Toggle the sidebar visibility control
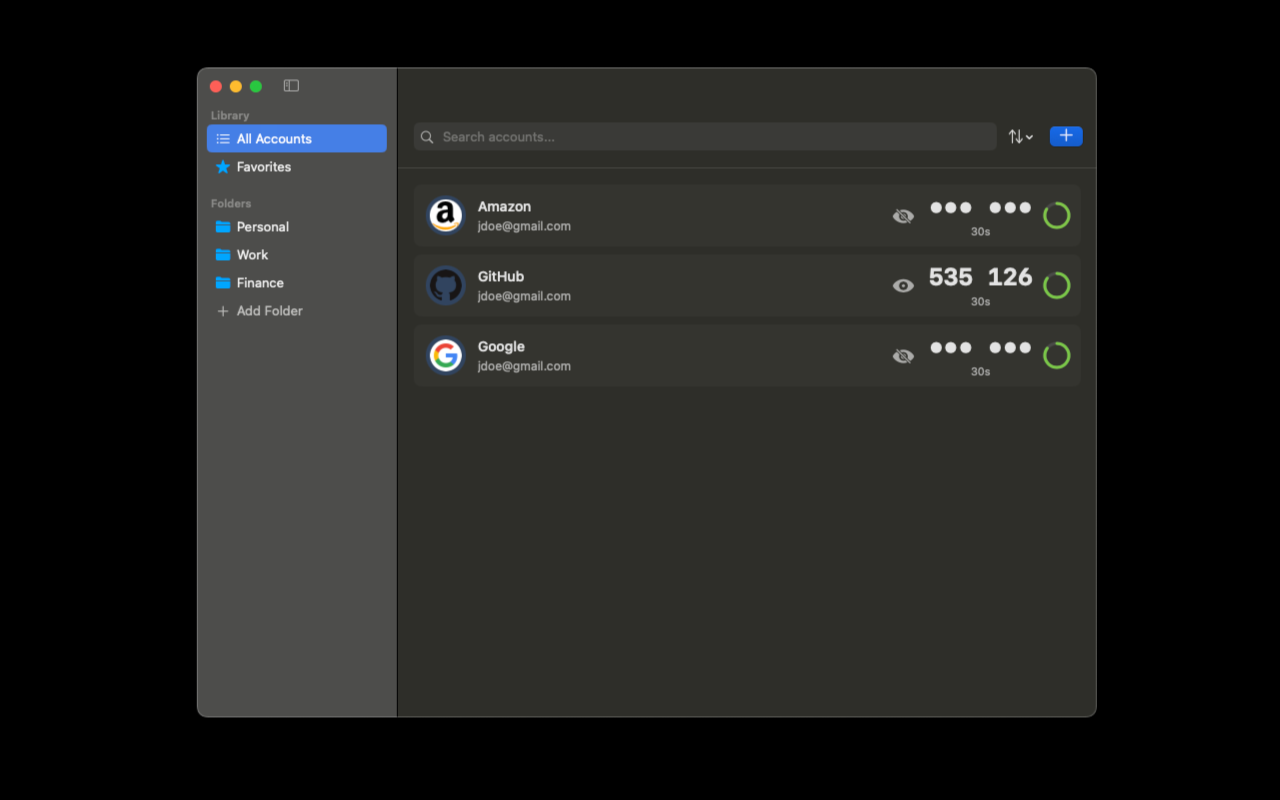The width and height of the screenshot is (1280, 800). click(x=290, y=85)
